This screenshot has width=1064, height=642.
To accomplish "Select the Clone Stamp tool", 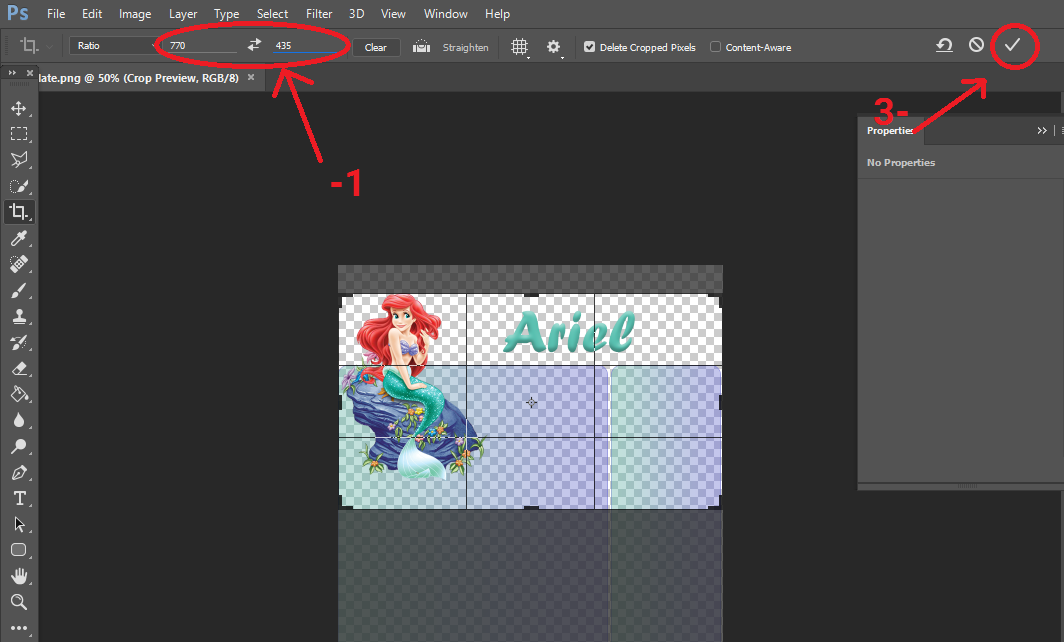I will pos(18,316).
